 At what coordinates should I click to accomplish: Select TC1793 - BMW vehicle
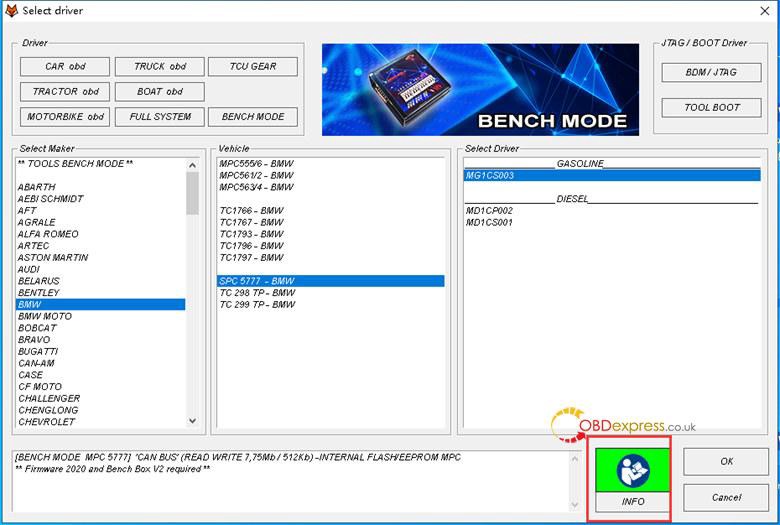(x=331, y=234)
